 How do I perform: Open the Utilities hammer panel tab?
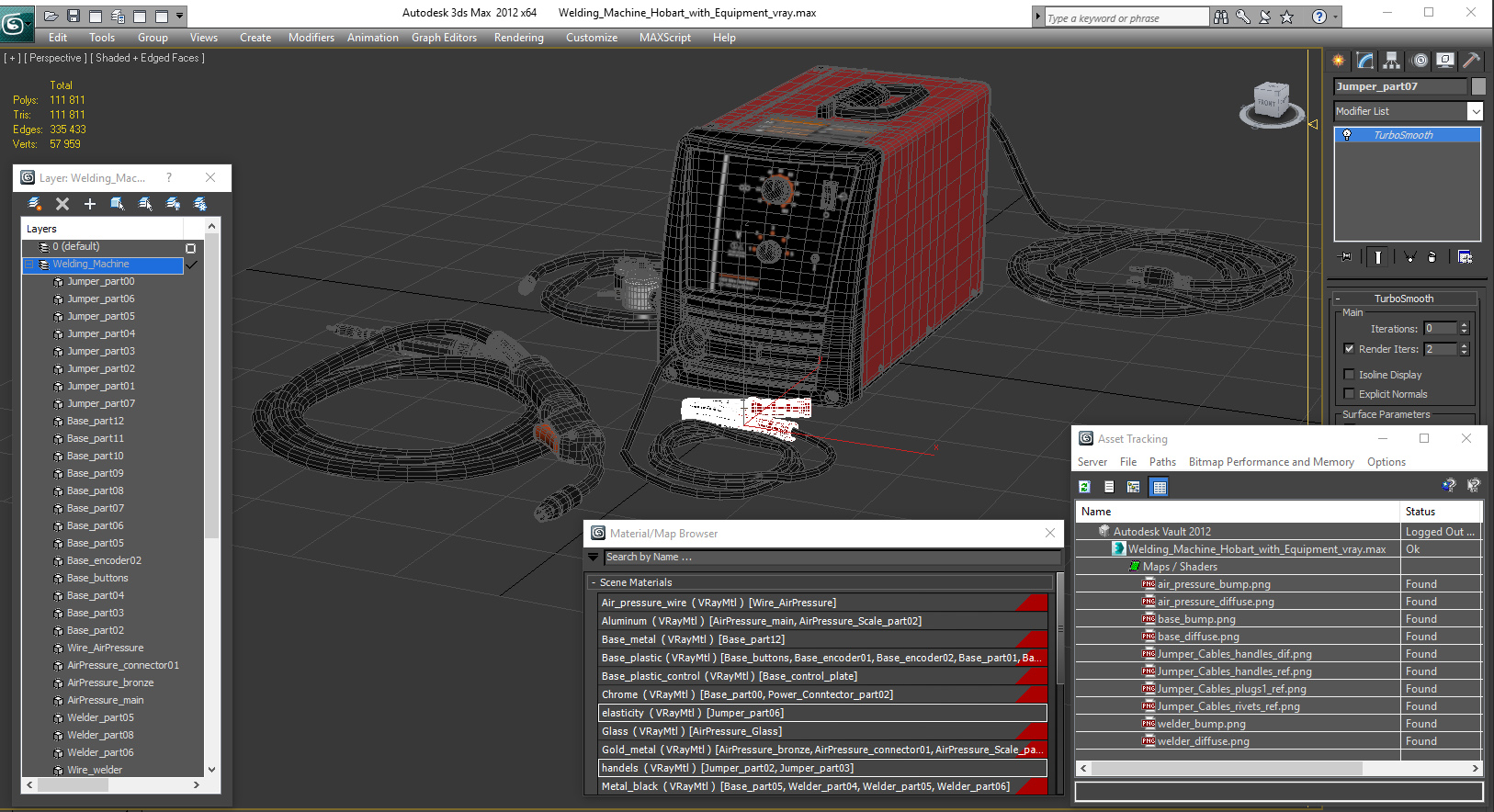(x=1471, y=61)
